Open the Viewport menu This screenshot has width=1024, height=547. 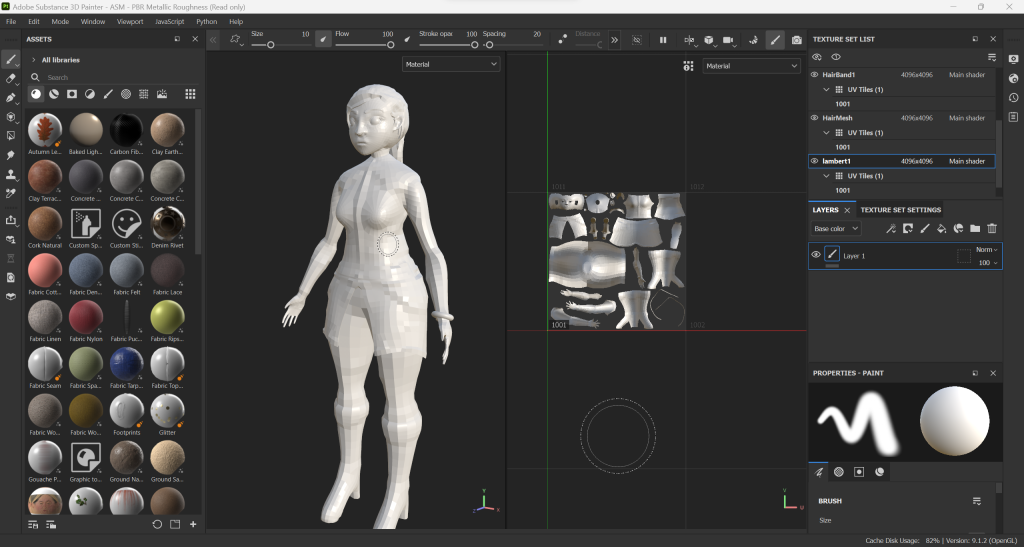[x=130, y=21]
